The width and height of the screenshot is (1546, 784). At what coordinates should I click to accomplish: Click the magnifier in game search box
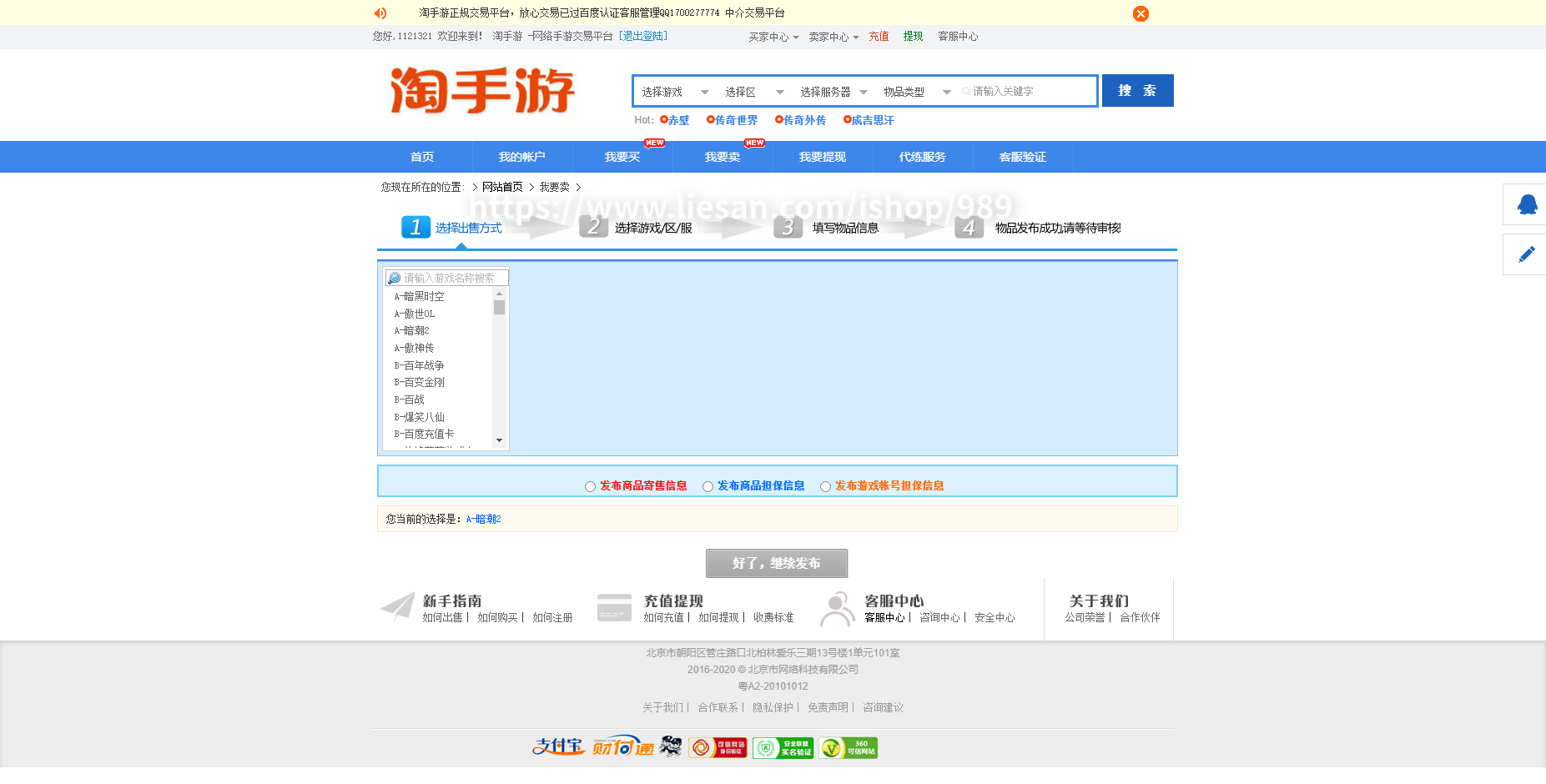(395, 278)
